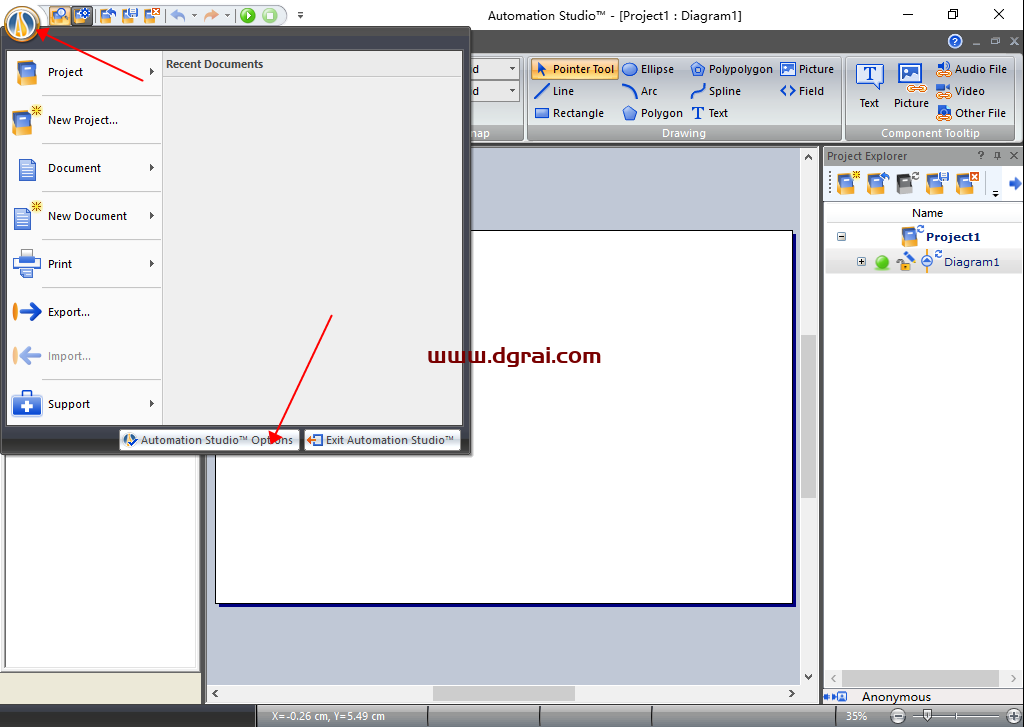
Task: Select the Text tool in Drawing group
Action: pos(710,113)
